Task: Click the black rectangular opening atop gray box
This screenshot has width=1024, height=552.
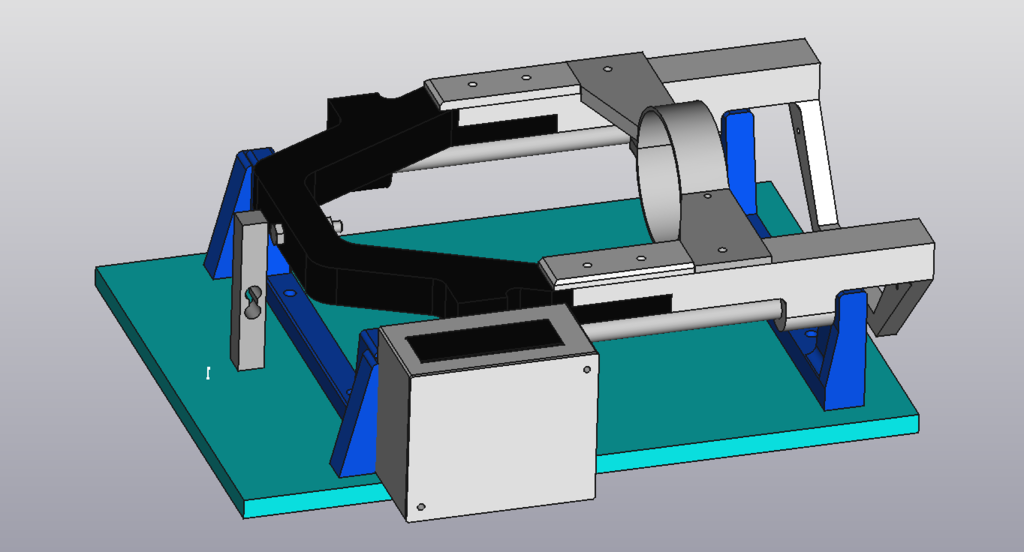Action: [487, 341]
